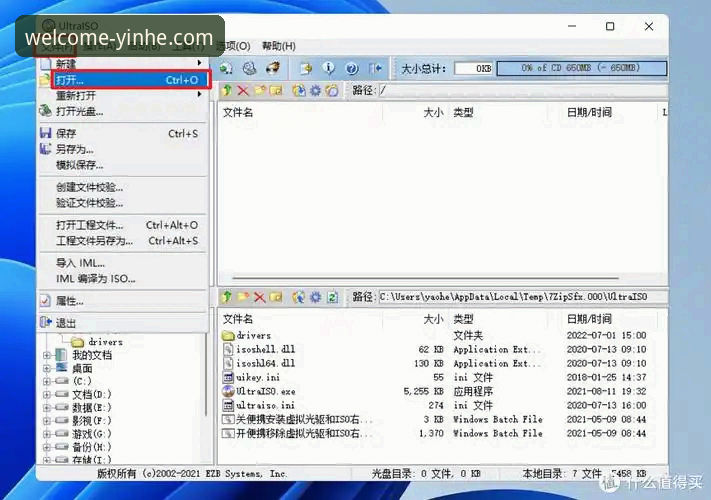The height and width of the screenshot is (500, 711).
Task: Sort disc pane by 大小 column
Action: click(433, 112)
